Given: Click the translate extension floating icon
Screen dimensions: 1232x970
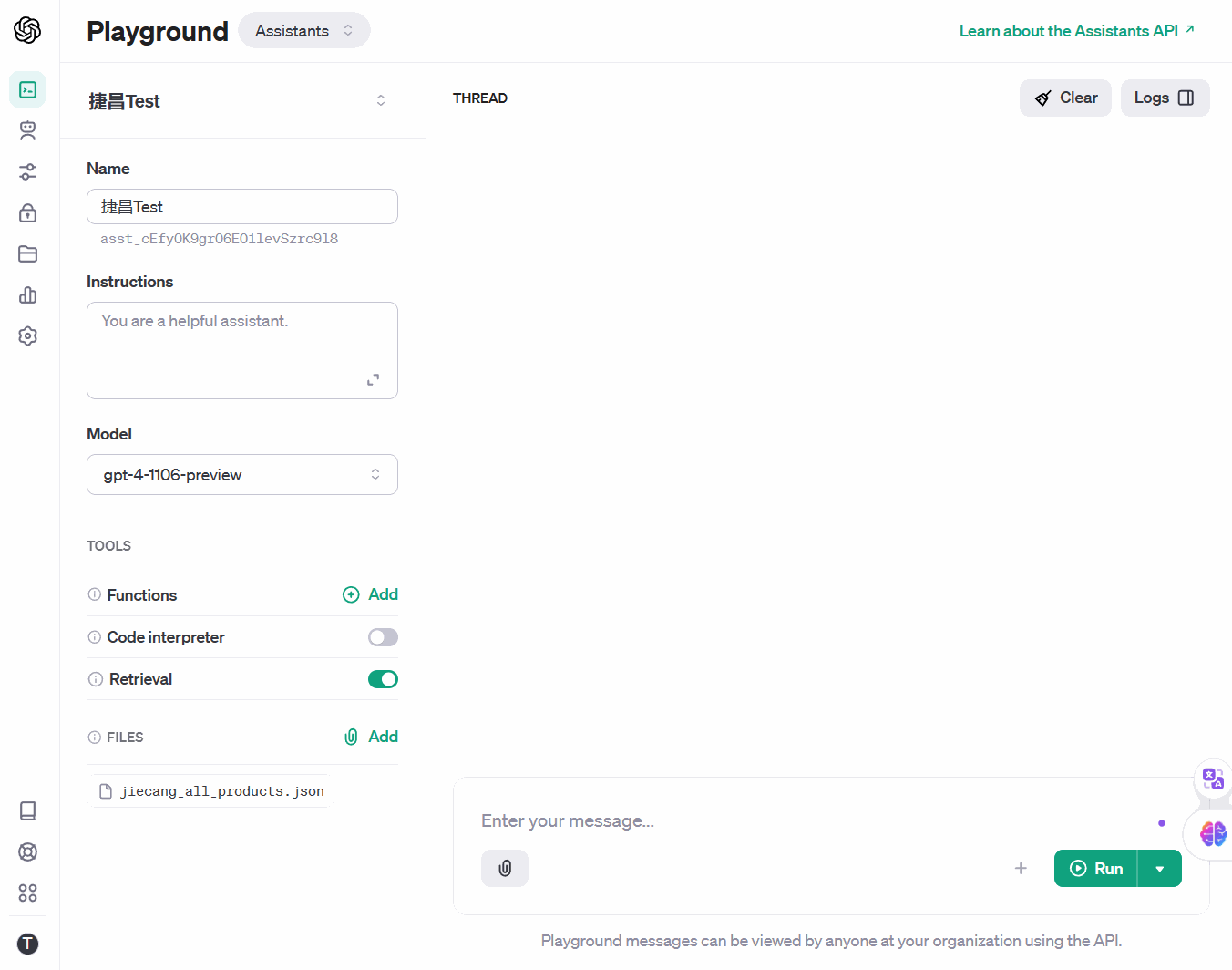Looking at the screenshot, I should [x=1213, y=779].
